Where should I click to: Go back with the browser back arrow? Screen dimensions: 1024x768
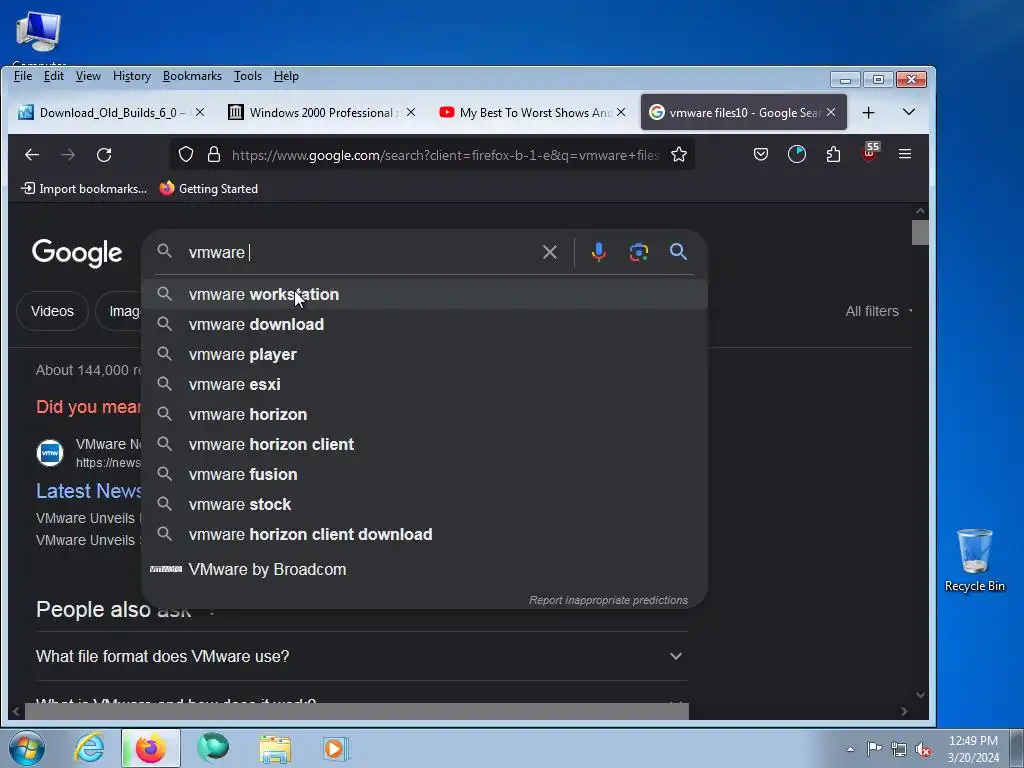tap(31, 155)
